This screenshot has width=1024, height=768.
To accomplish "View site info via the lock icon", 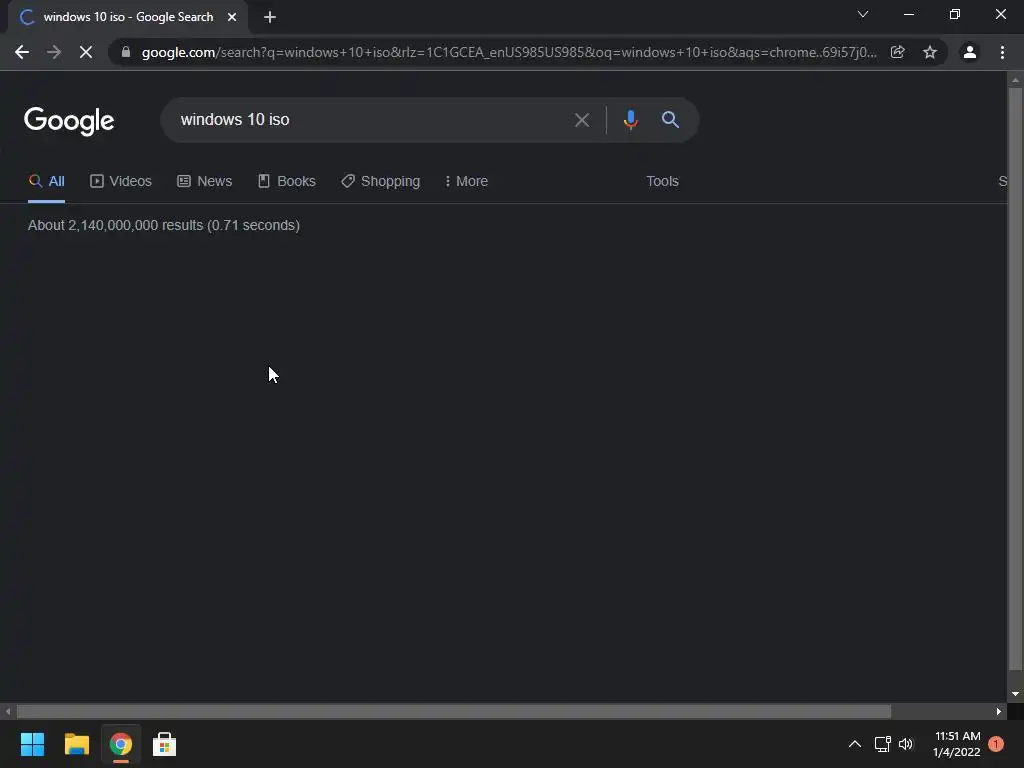I will 126,52.
